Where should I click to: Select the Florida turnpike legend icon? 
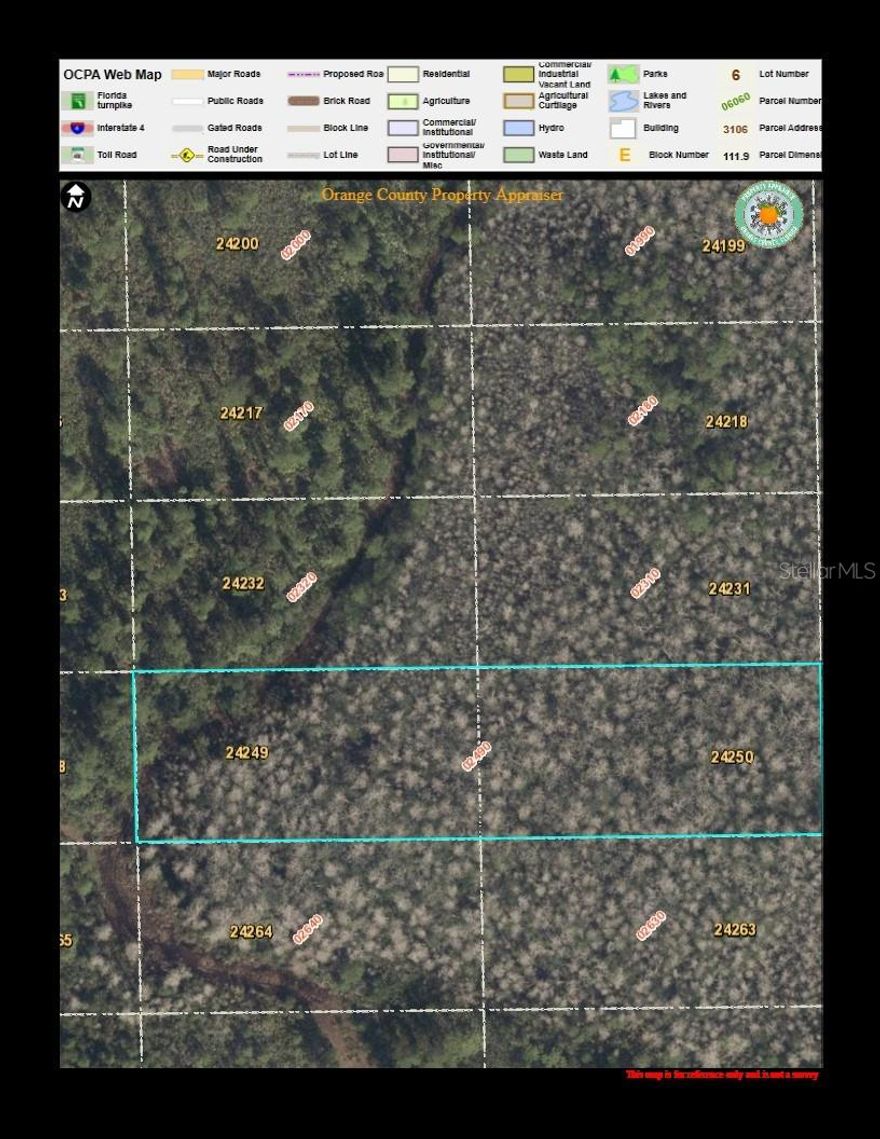click(76, 100)
